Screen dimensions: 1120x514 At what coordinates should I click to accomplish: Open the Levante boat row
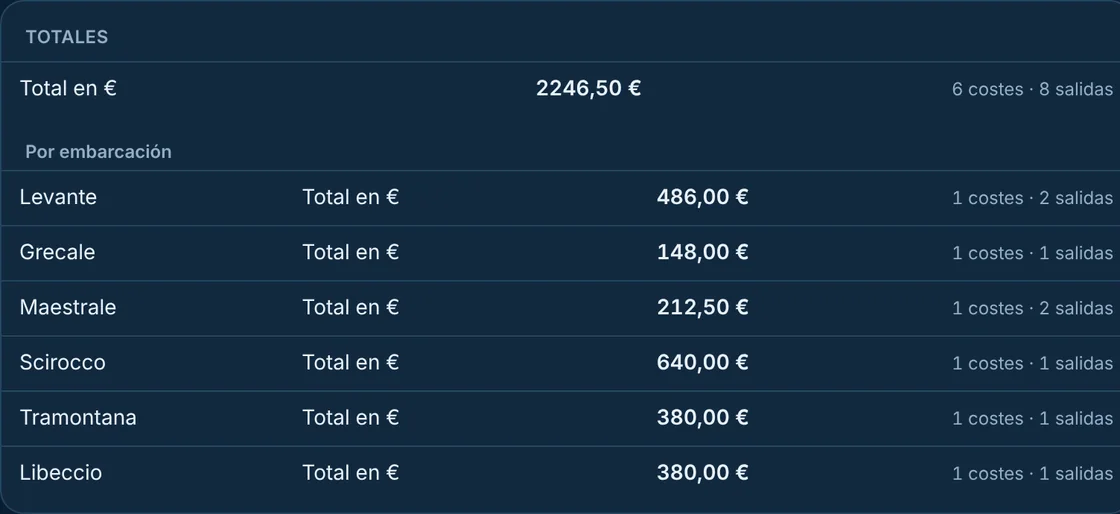(560, 198)
